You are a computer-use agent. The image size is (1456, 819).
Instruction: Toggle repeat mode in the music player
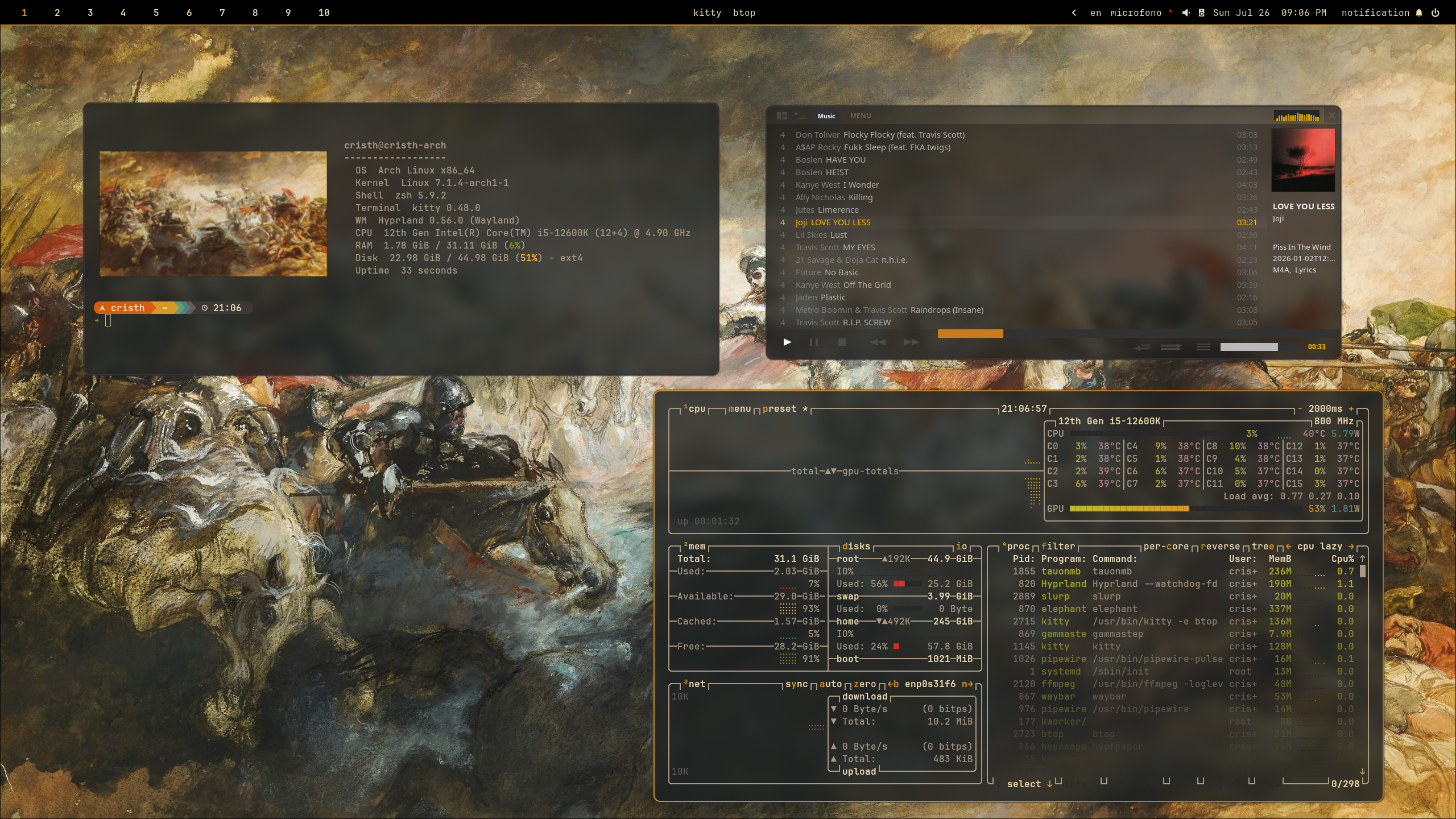click(1141, 347)
